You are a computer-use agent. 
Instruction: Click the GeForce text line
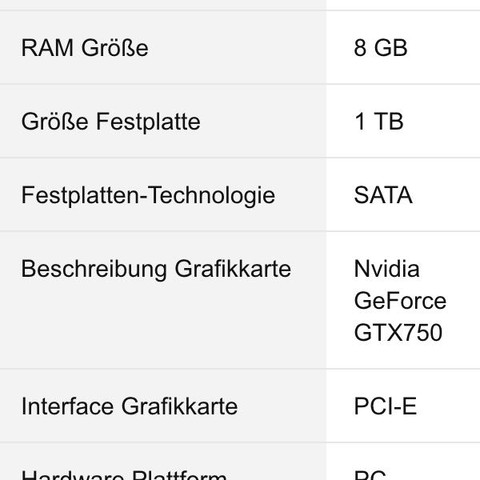[400, 301]
